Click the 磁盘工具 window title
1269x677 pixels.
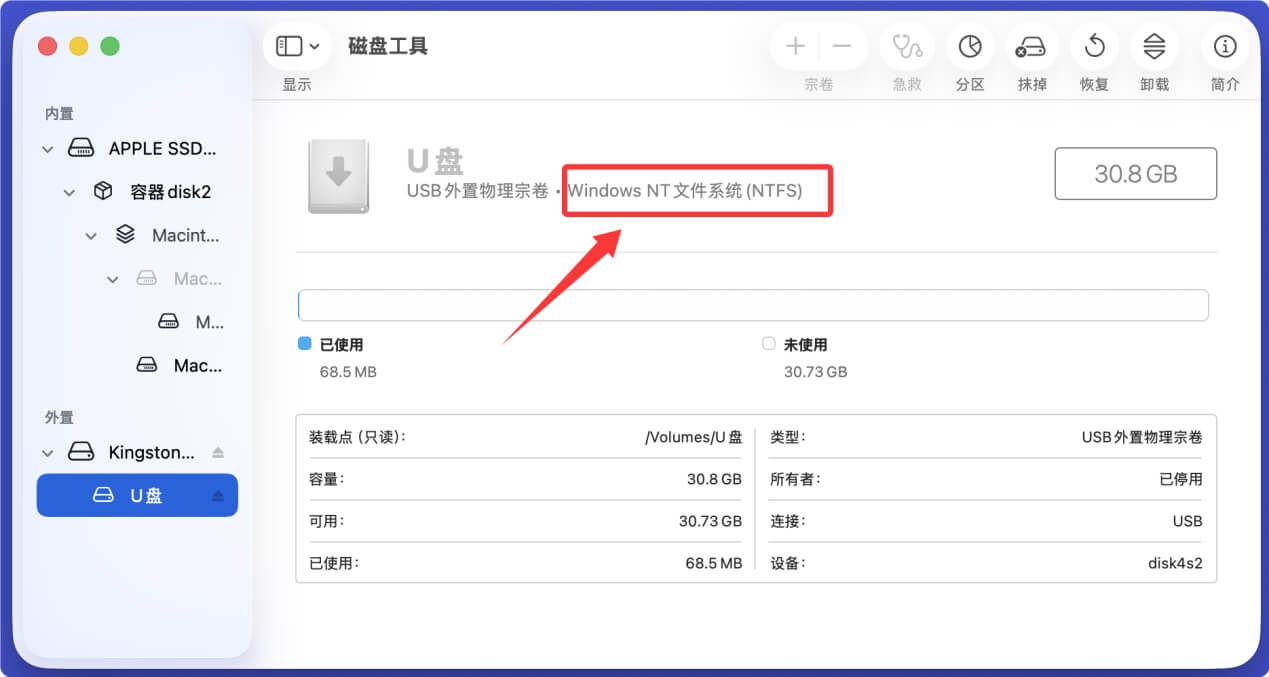[x=388, y=46]
